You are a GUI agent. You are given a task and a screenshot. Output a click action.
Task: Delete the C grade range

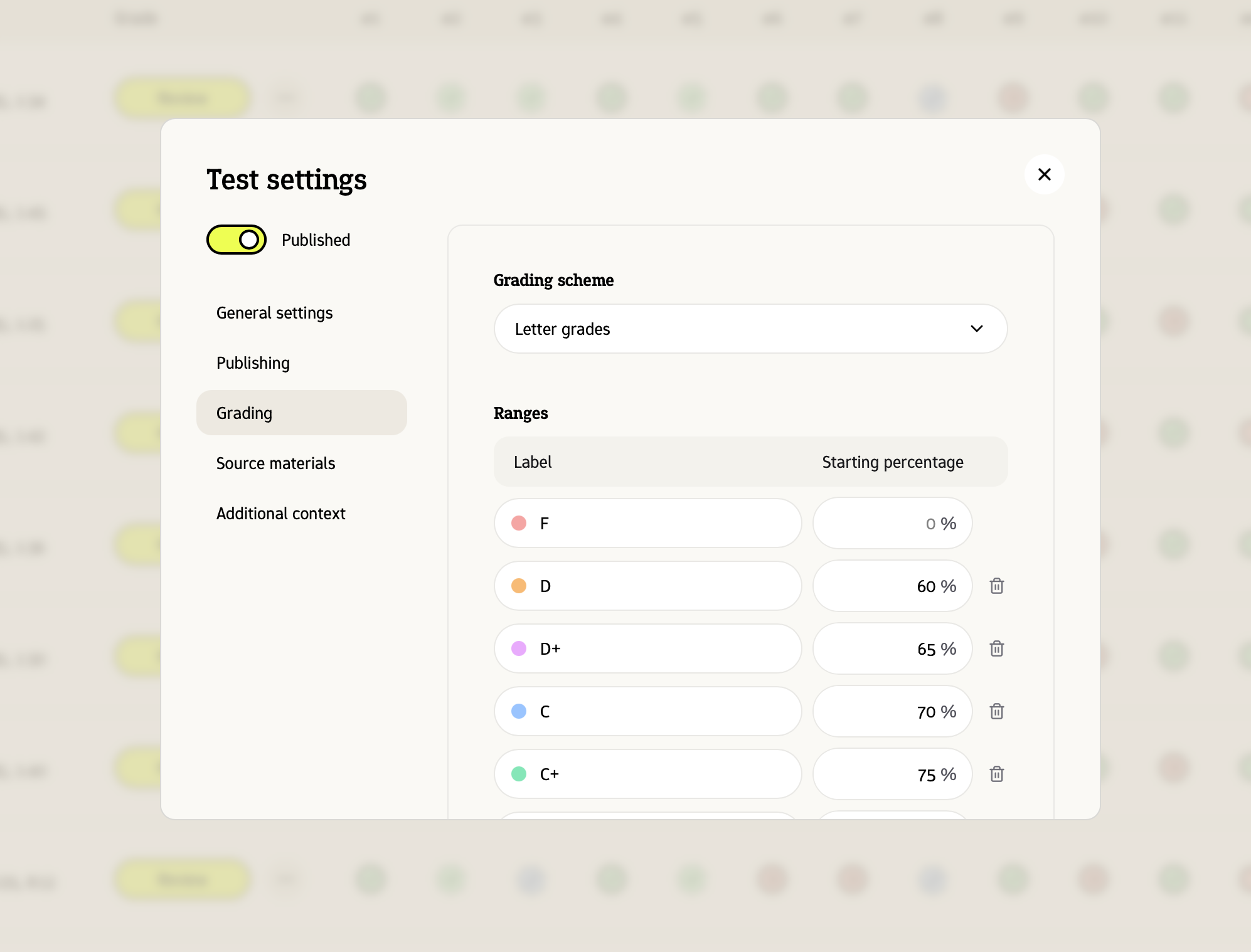tap(996, 711)
